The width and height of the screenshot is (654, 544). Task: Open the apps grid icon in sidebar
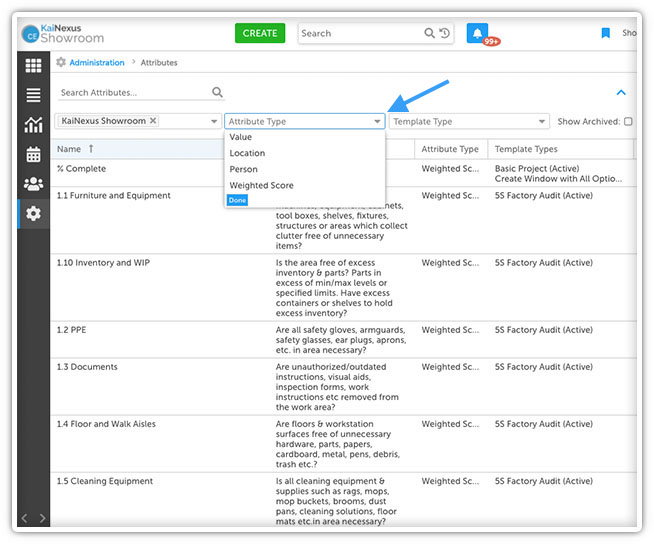point(33,66)
